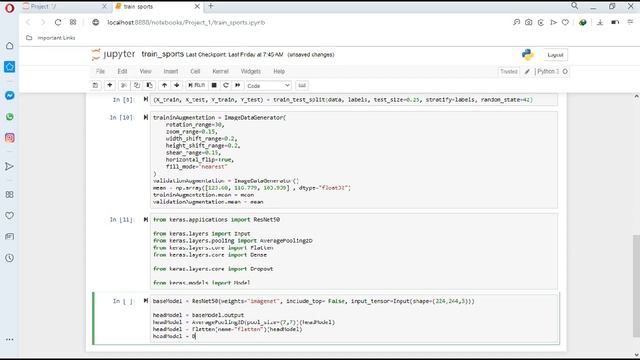Go back to previous page
Image resolution: width=640 pixels, height=360 pixels.
click(x=28, y=22)
